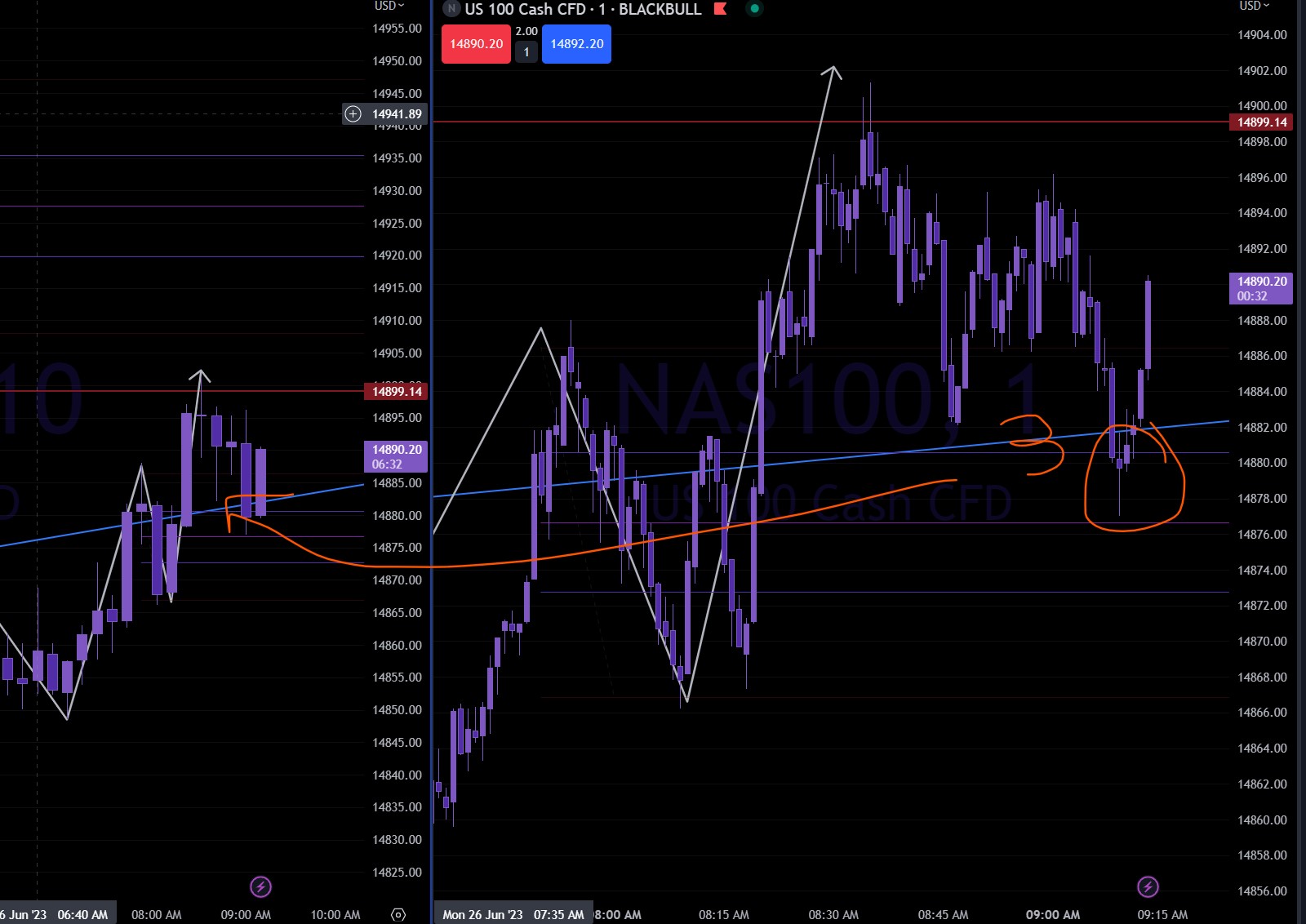This screenshot has width=1306, height=924.
Task: Click 10:00 AM on the left chart time axis
Action: [x=335, y=915]
